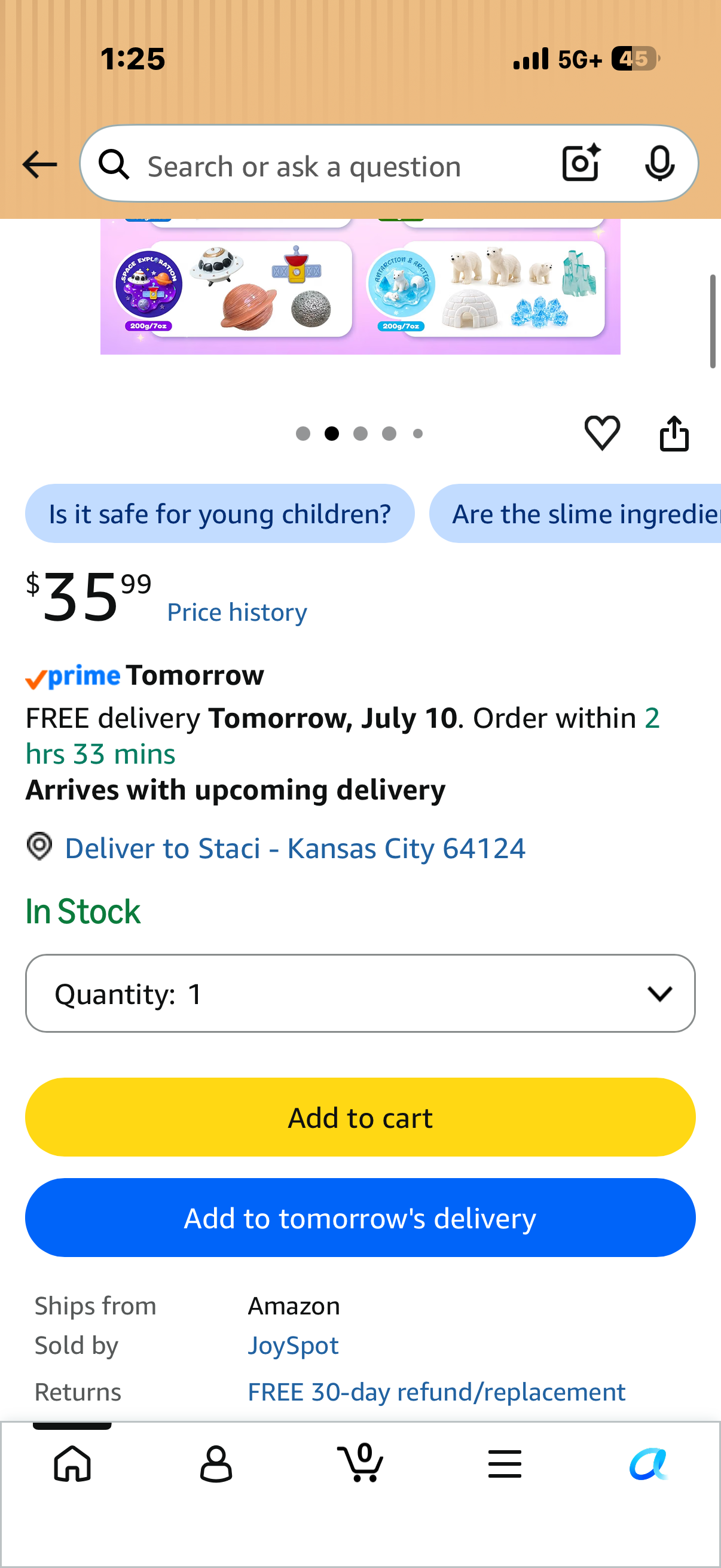View FREE 30-day refund/replacement policy
The height and width of the screenshot is (1568, 721).
point(436,1392)
